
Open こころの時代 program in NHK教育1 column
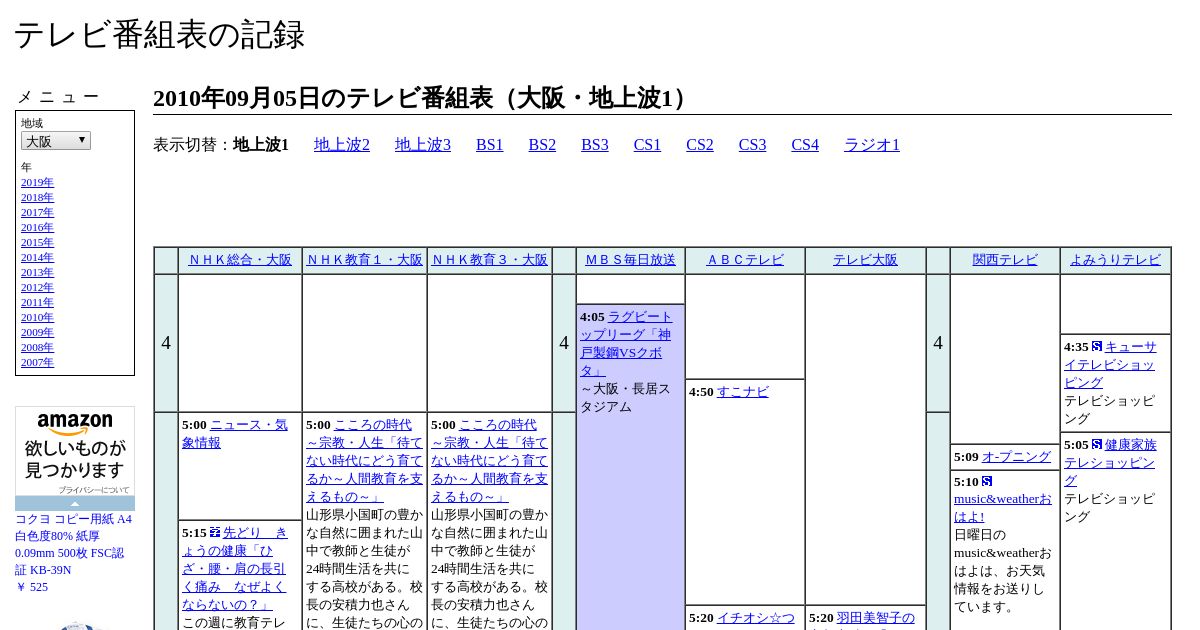(x=365, y=461)
